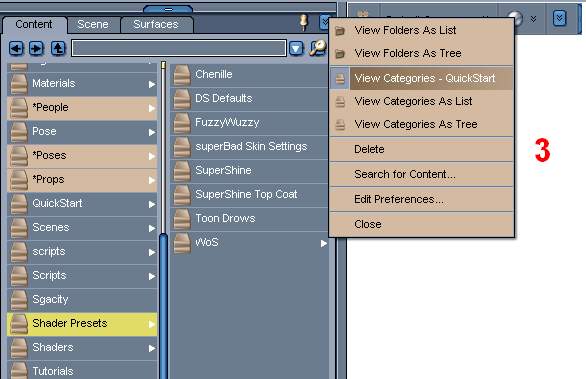Select lowercase scripts folder row
586x379 pixels.
82,252
